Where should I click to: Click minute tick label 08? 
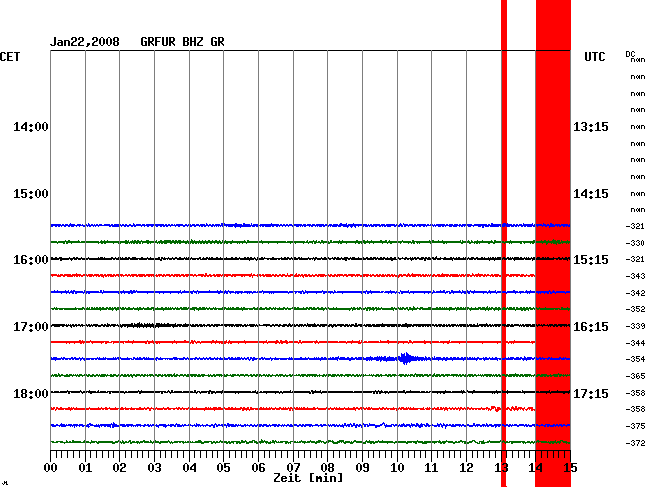(327, 468)
